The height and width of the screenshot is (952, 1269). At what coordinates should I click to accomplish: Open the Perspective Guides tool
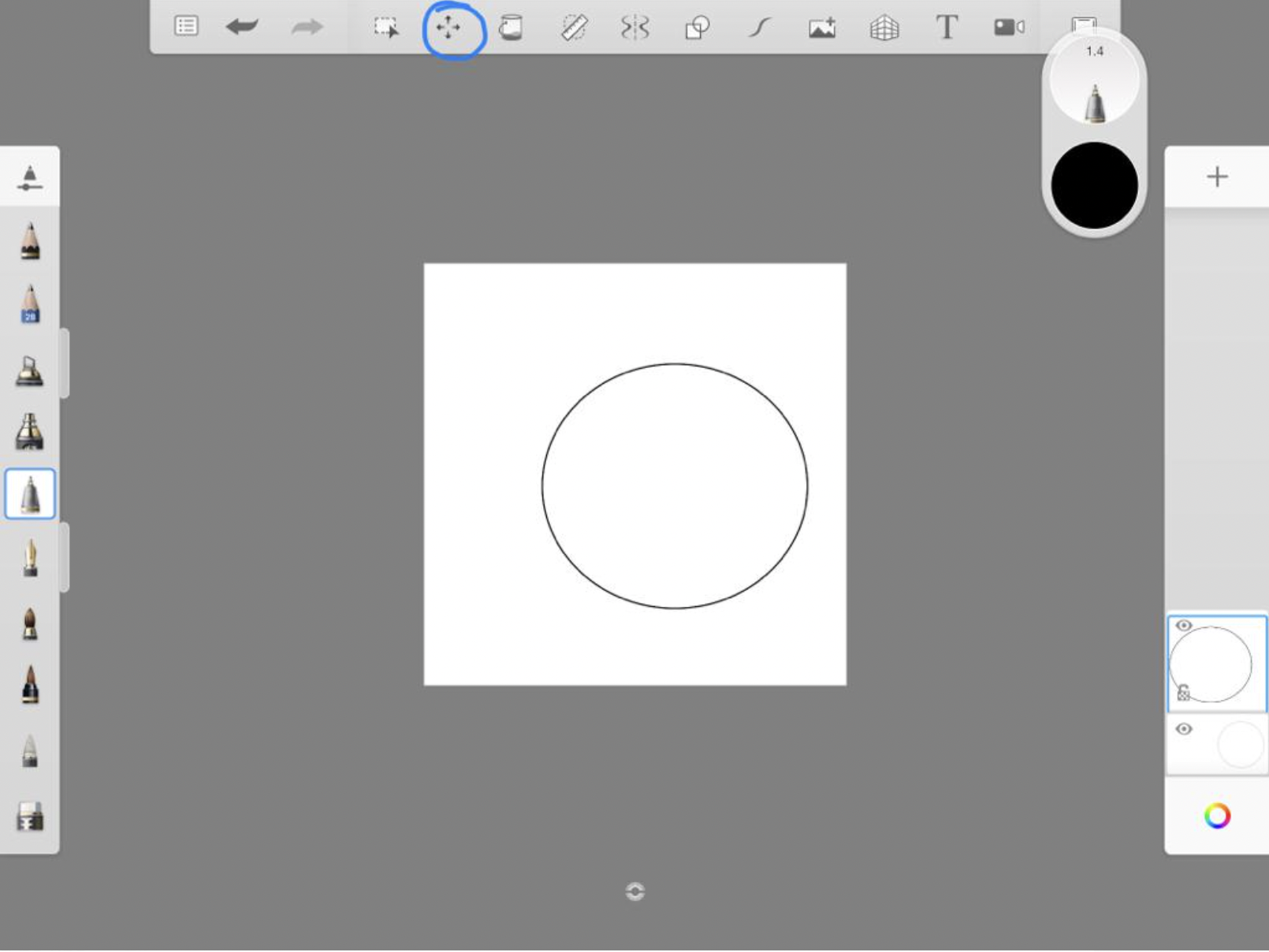[884, 28]
